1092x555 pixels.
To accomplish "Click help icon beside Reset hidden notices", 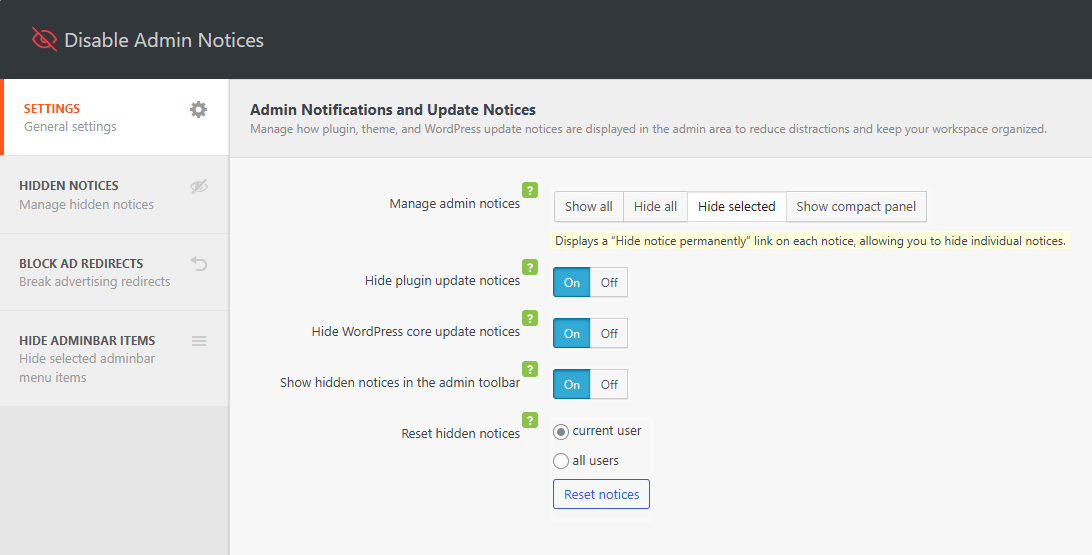I will click(x=530, y=420).
